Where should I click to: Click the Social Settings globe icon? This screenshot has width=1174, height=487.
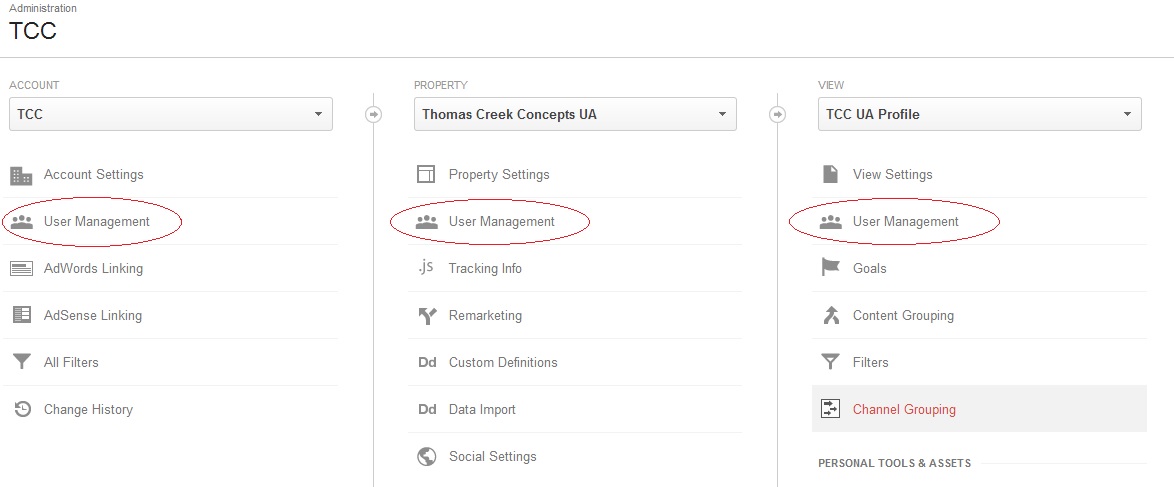[x=427, y=456]
